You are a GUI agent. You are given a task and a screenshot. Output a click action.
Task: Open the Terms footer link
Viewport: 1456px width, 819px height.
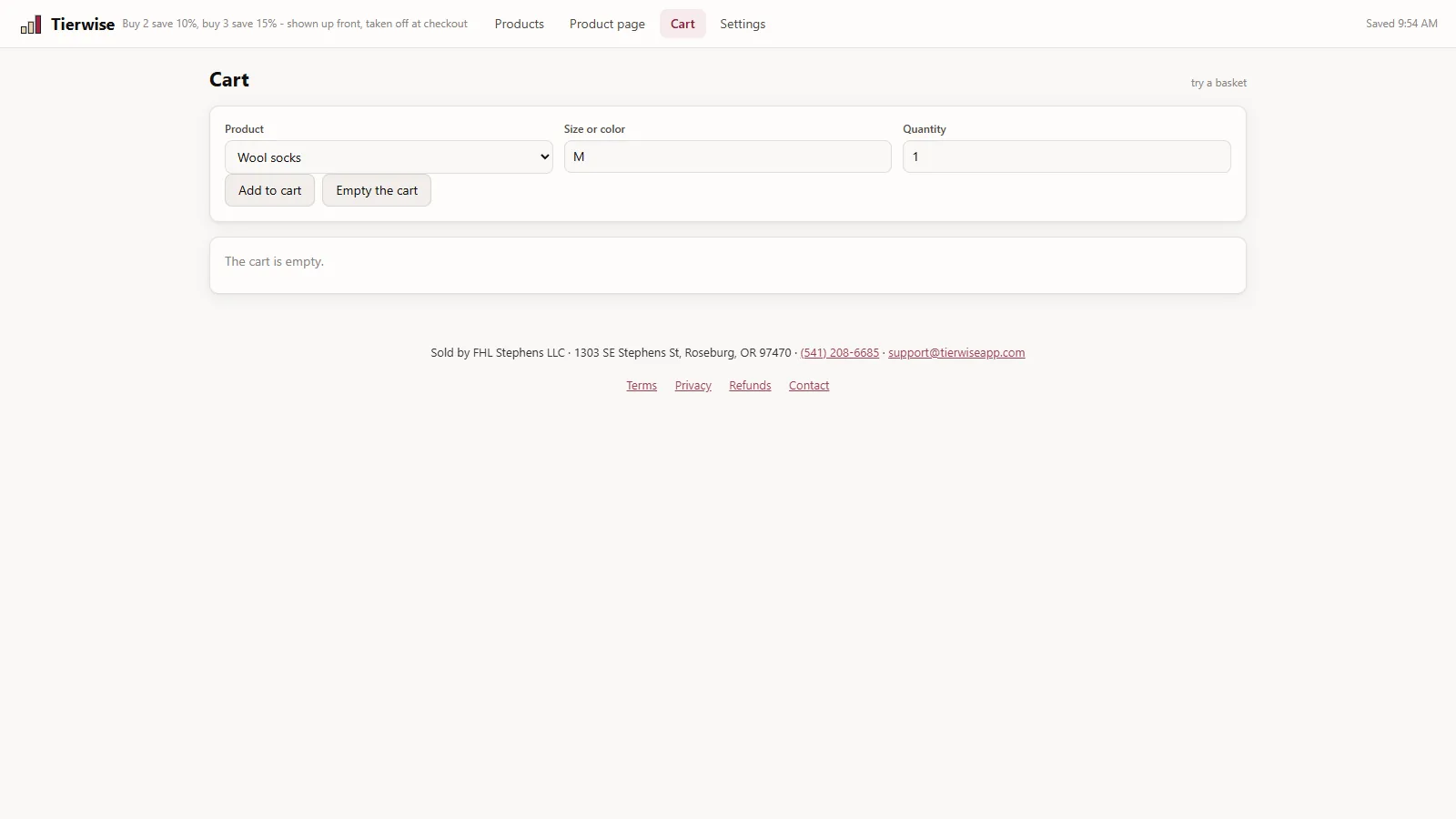click(642, 386)
